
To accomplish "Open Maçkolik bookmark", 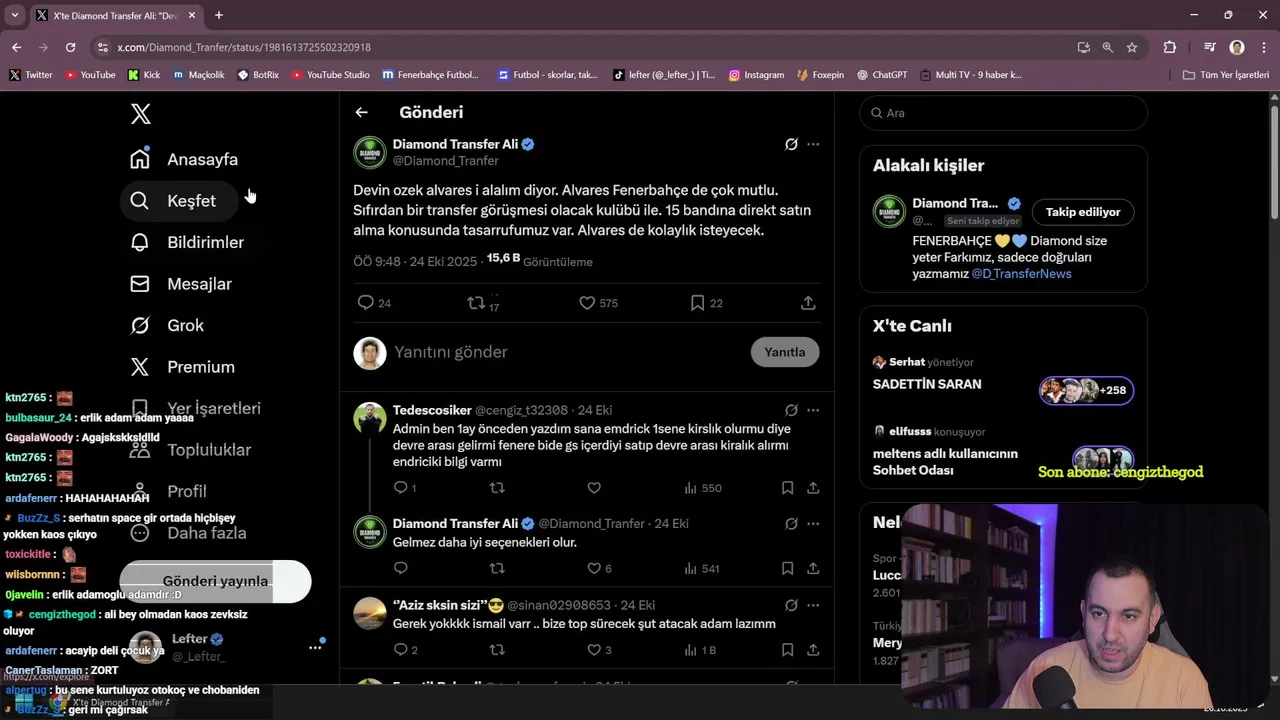I will pyautogui.click(x=198, y=75).
